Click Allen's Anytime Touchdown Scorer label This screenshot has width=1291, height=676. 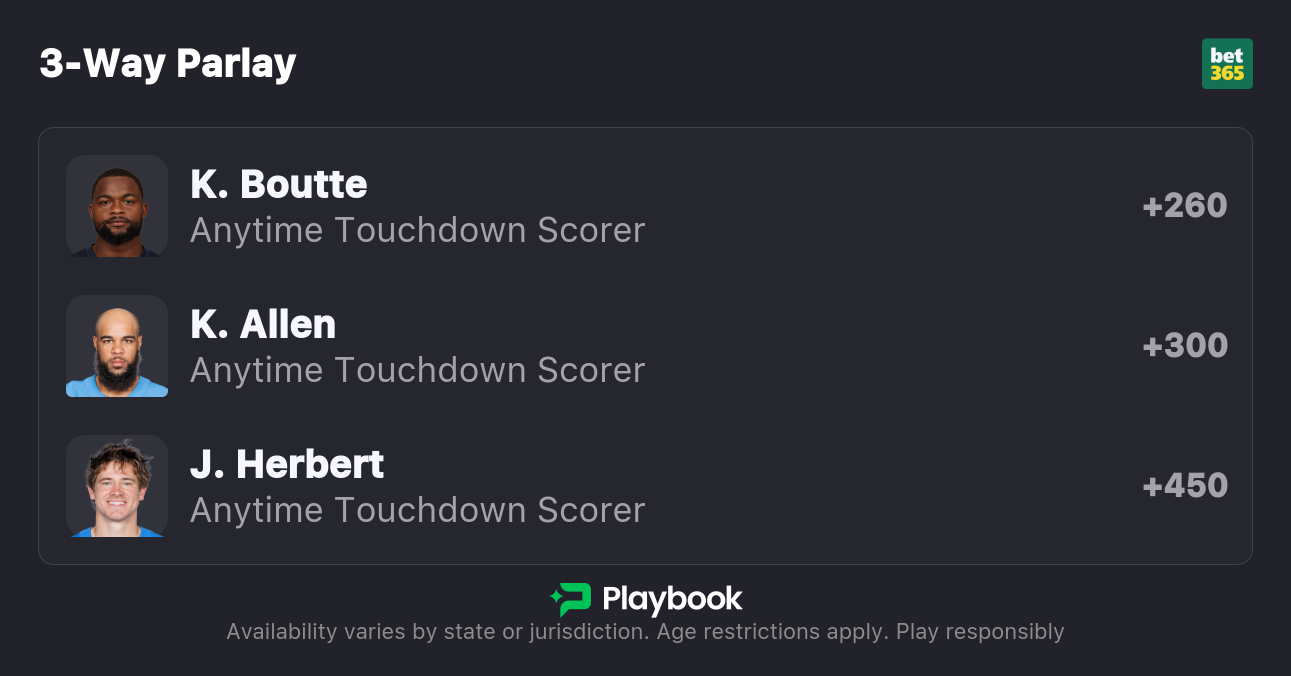pyautogui.click(x=417, y=370)
